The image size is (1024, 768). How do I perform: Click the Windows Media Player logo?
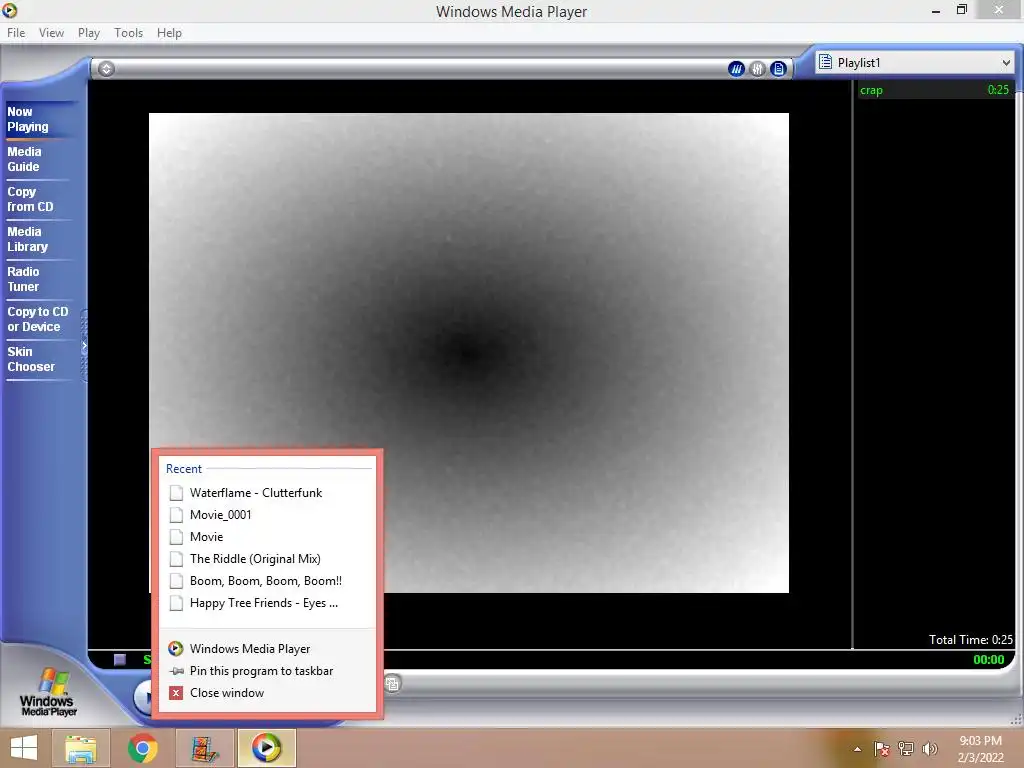point(48,692)
